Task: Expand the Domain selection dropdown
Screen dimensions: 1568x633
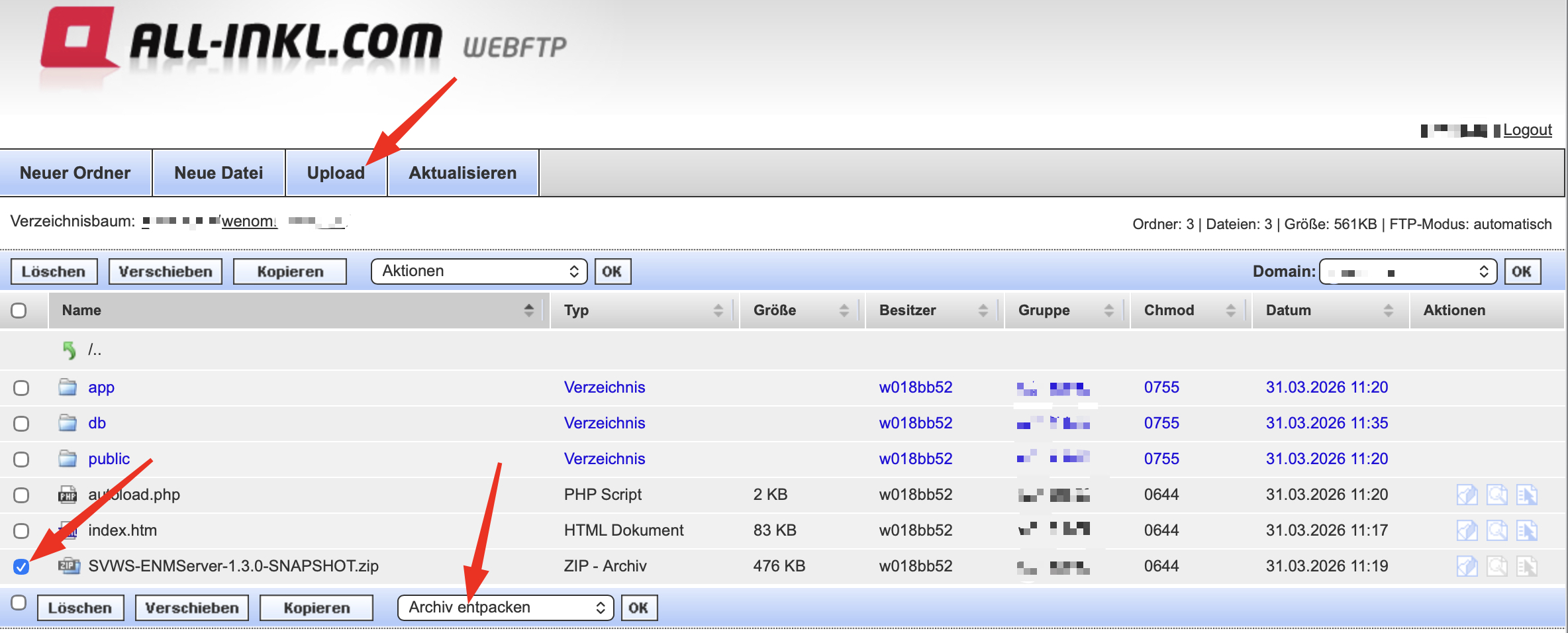Action: pos(1408,271)
